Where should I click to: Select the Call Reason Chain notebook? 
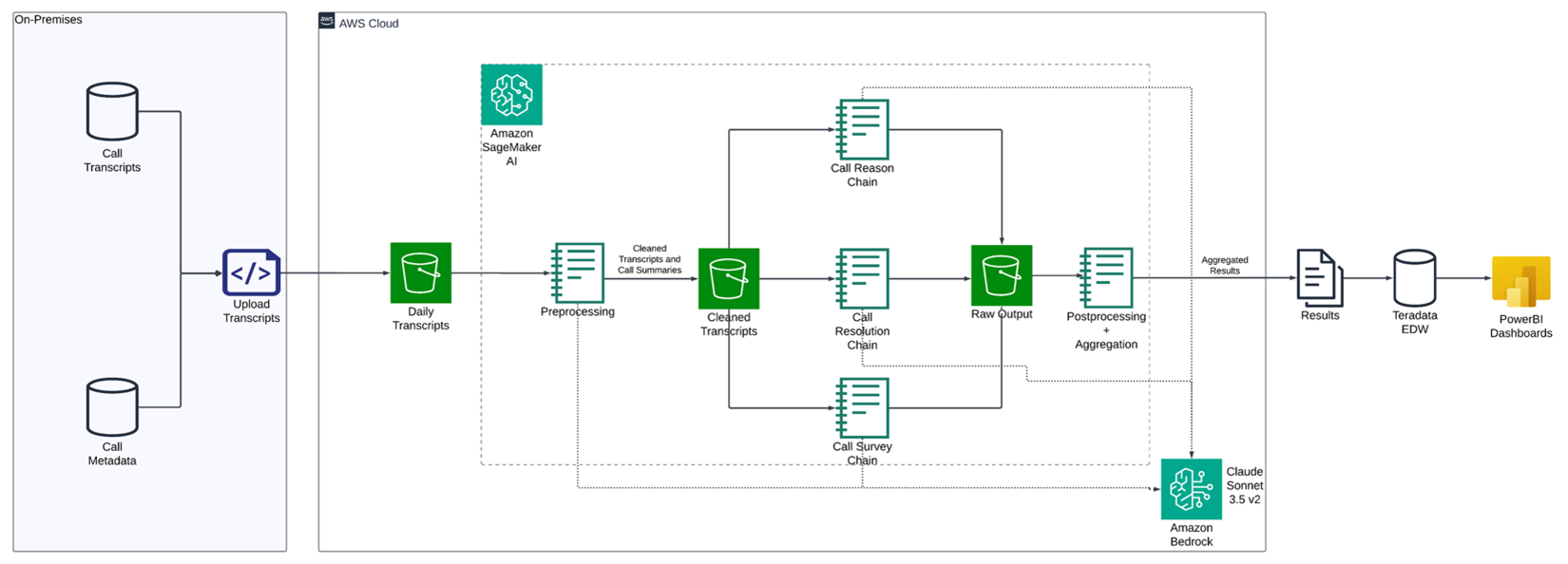pos(862,130)
